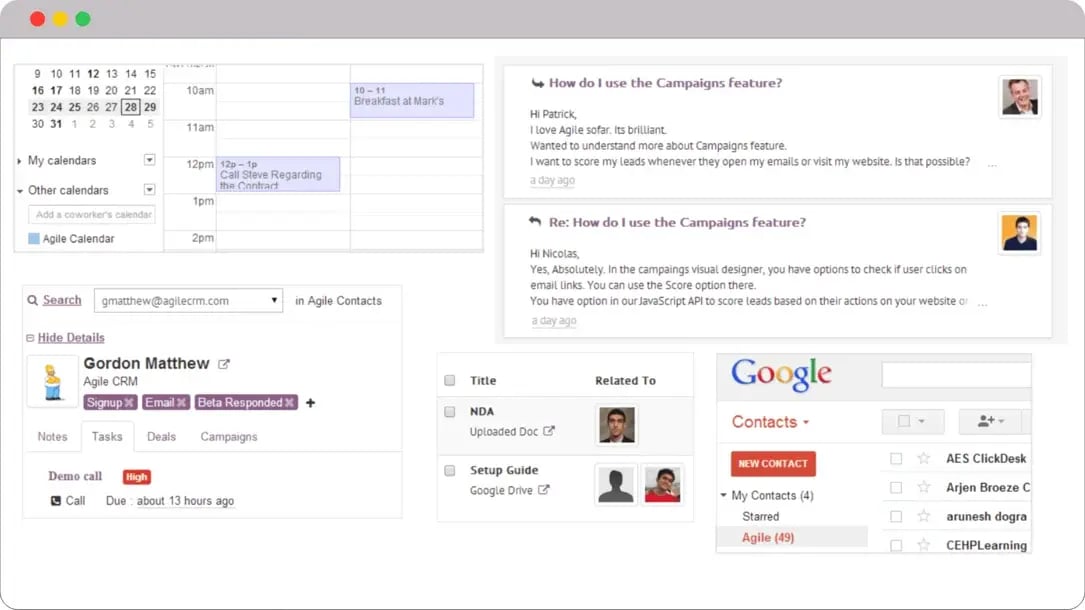Screen dimensions: 1085x610
Task: Open the Other calendars dropdown menu arrow
Action: (x=149, y=190)
